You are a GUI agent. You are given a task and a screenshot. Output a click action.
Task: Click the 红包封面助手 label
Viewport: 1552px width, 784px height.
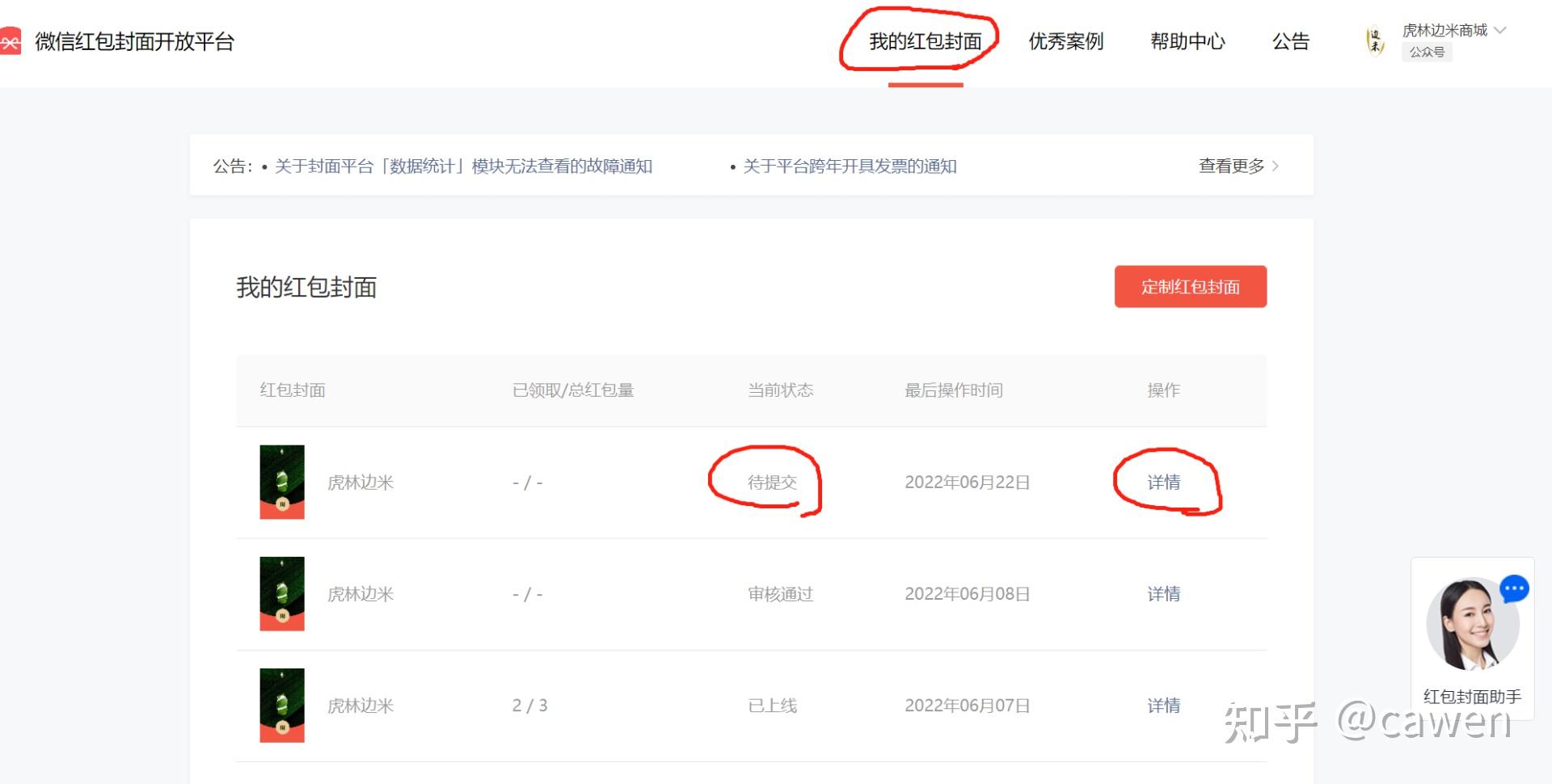[1472, 696]
